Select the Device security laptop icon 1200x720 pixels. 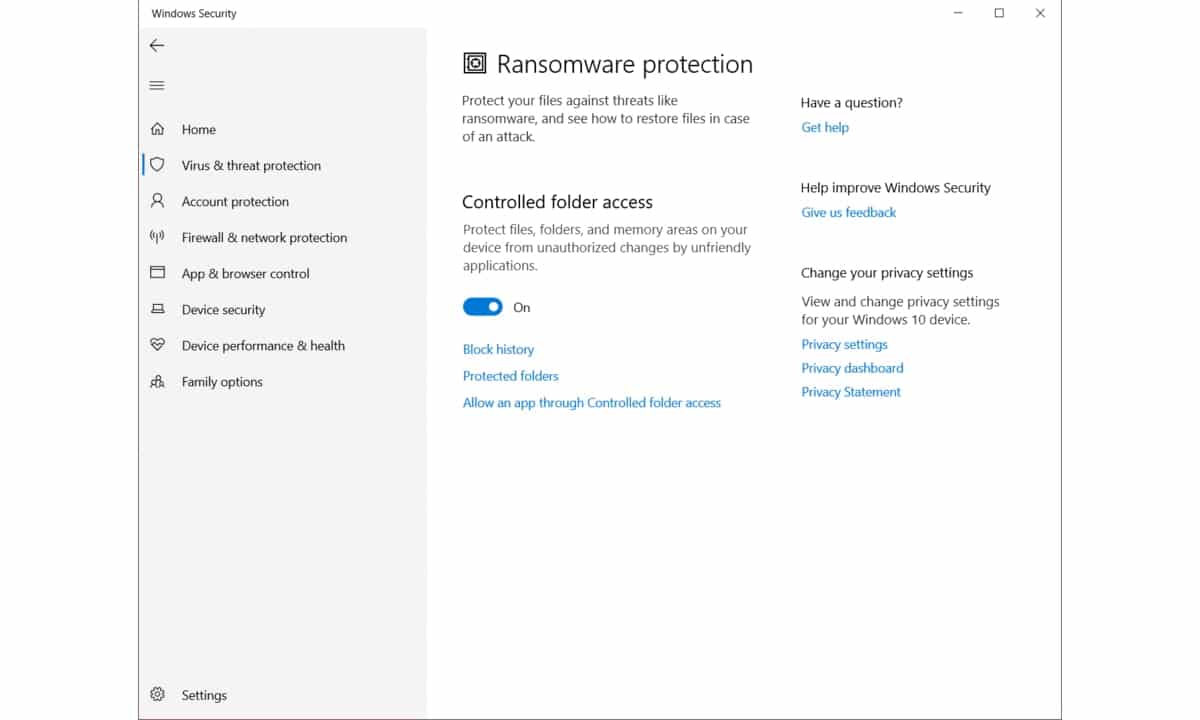click(x=157, y=309)
